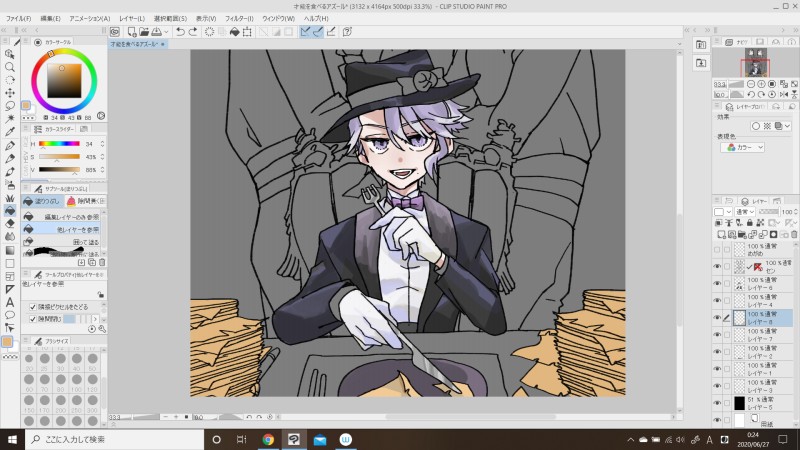800x450 pixels.
Task: Open the layer palette color dropdown
Action: (722, 211)
